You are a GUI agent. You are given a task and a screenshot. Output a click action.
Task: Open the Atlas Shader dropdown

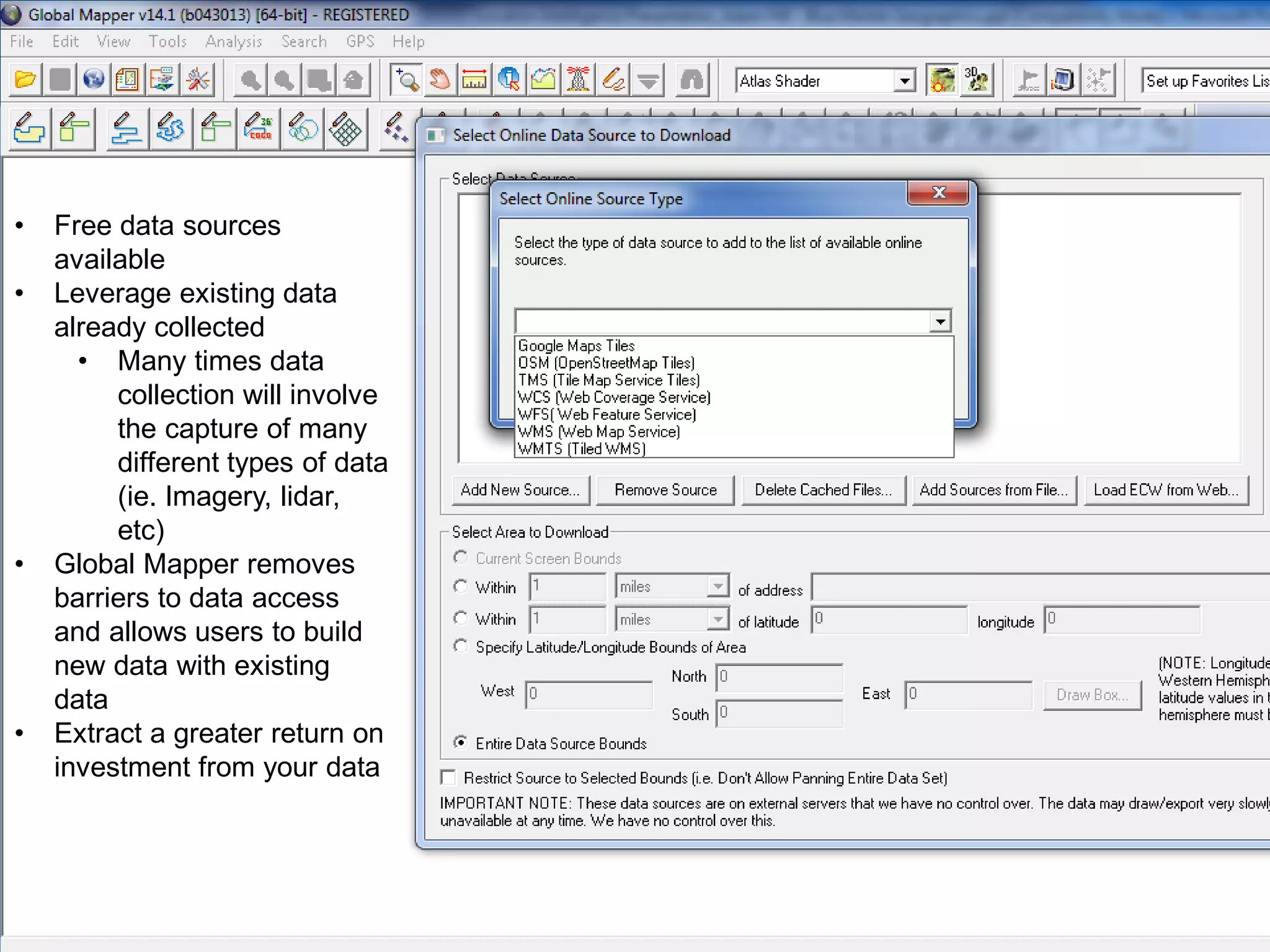tap(905, 81)
